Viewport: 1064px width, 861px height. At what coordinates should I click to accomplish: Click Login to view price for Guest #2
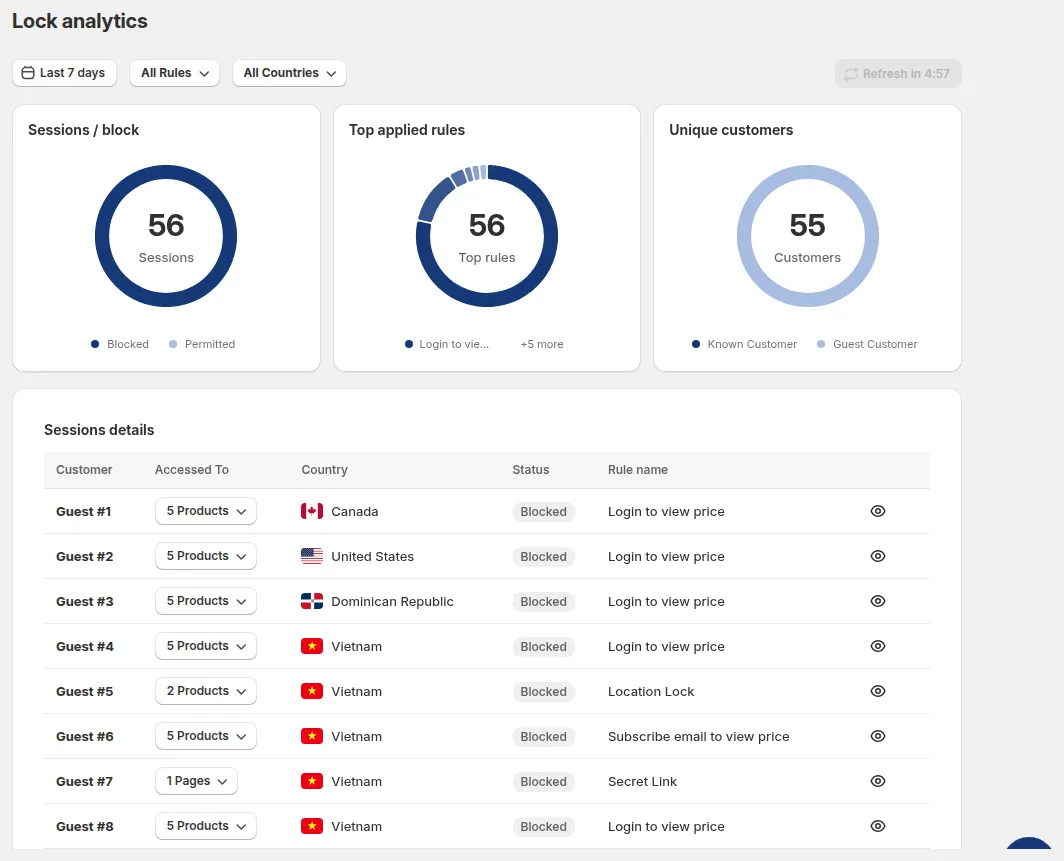tap(666, 556)
